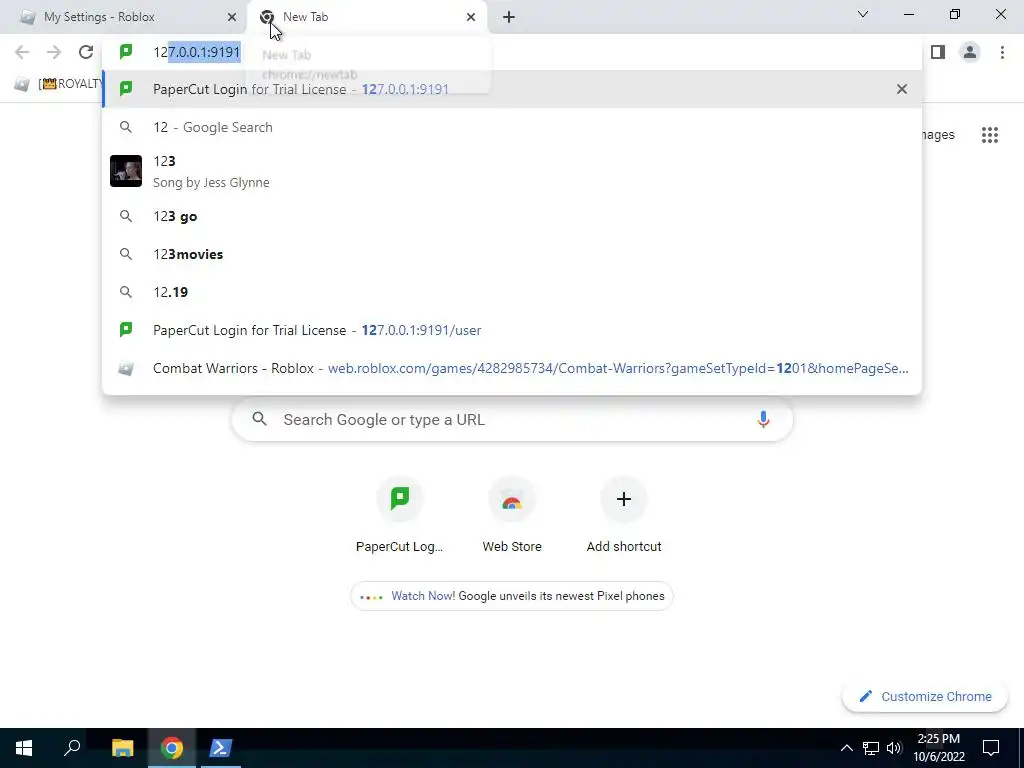
Task: Open the PaperCut Log... shortcut tile
Action: point(400,515)
